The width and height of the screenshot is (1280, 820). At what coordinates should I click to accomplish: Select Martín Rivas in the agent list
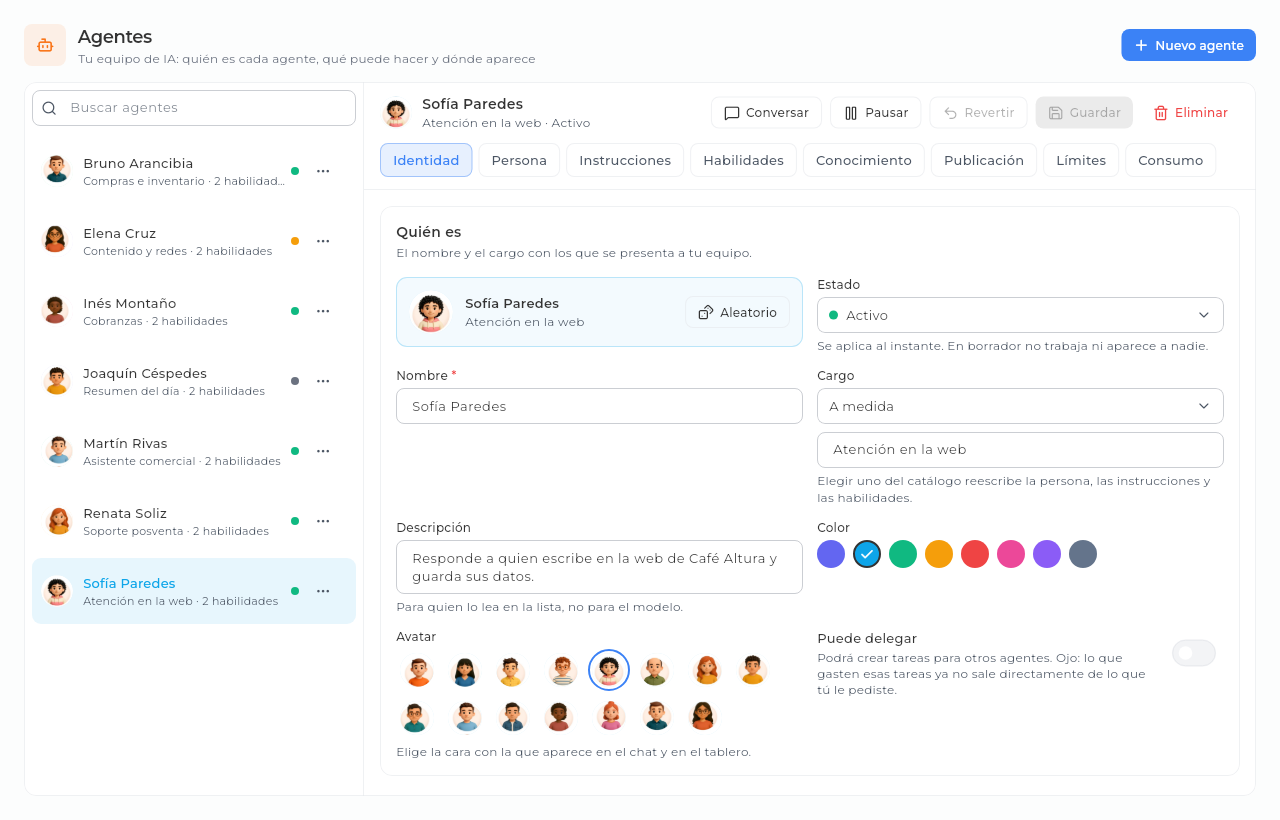pyautogui.click(x=194, y=451)
